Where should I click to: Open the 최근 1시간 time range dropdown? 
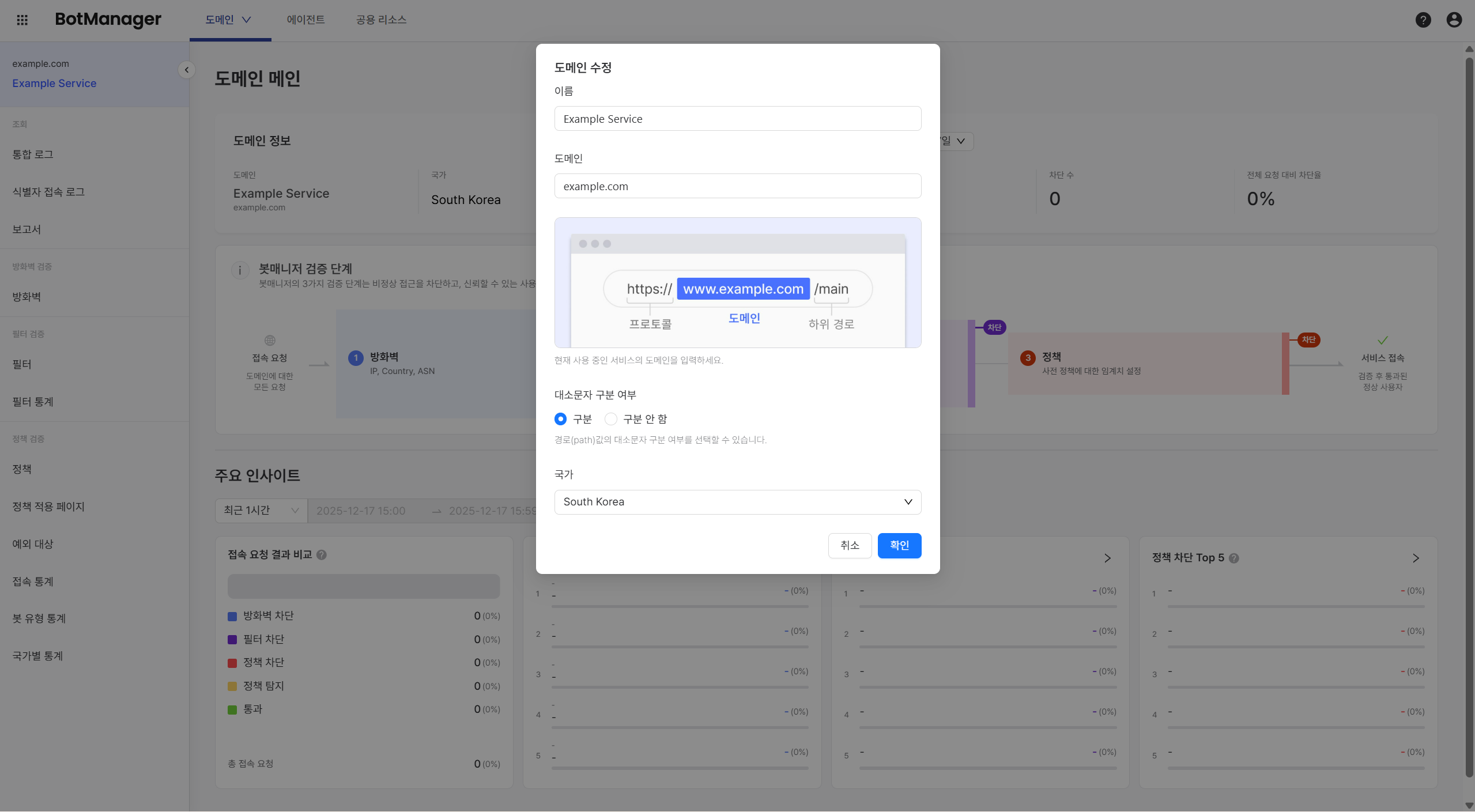click(x=261, y=511)
